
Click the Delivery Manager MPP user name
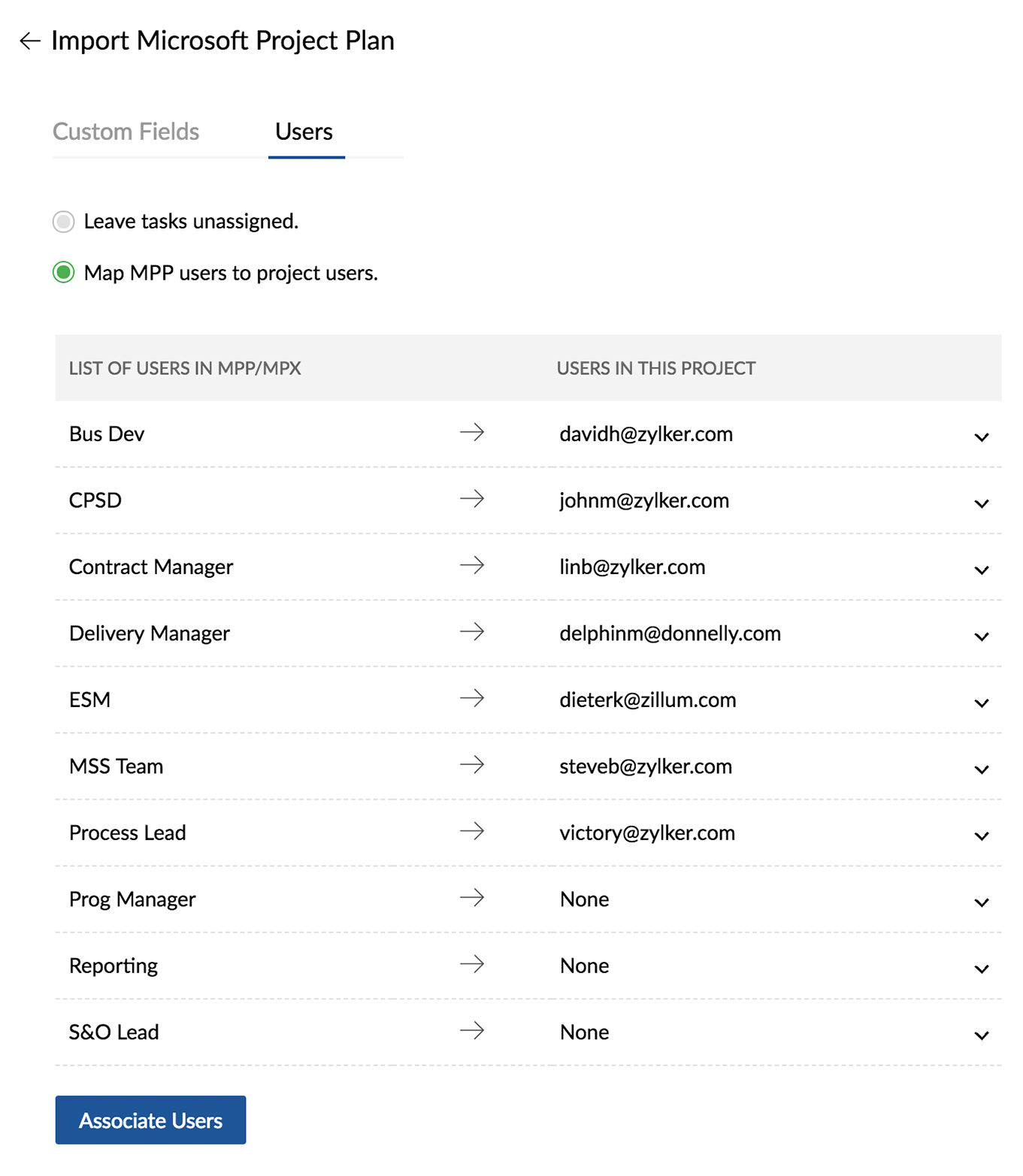click(x=150, y=634)
